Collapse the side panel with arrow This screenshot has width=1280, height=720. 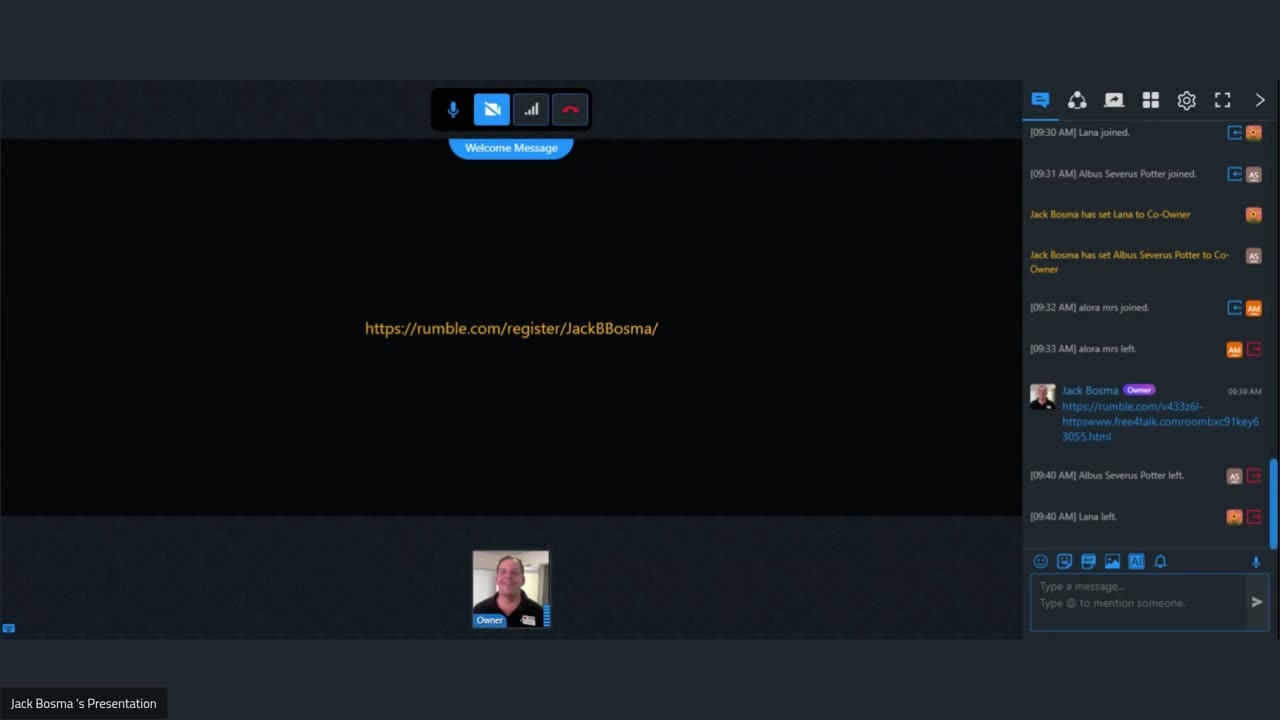tap(1260, 100)
